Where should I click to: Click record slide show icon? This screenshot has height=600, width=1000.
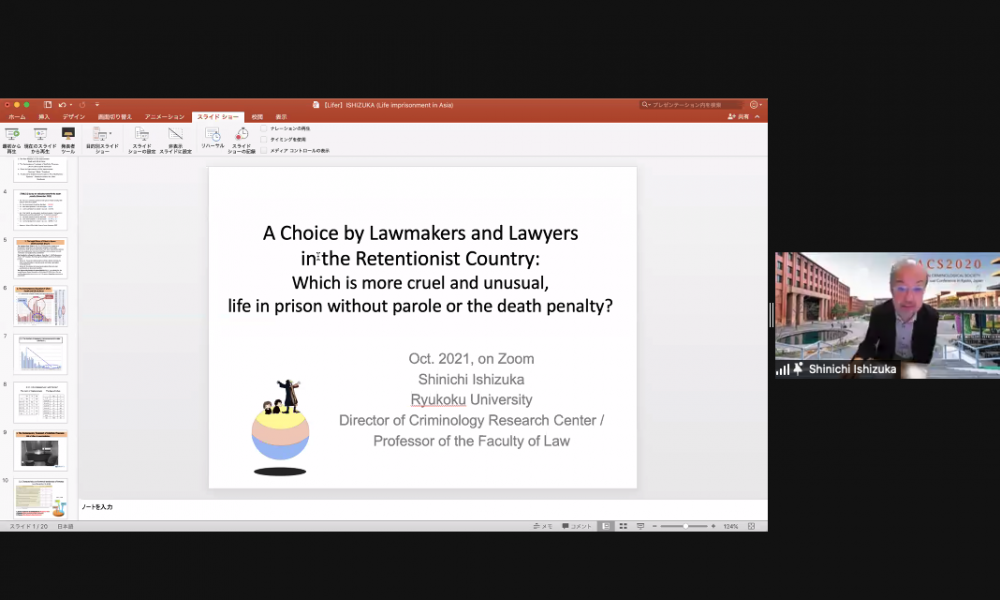pyautogui.click(x=242, y=134)
